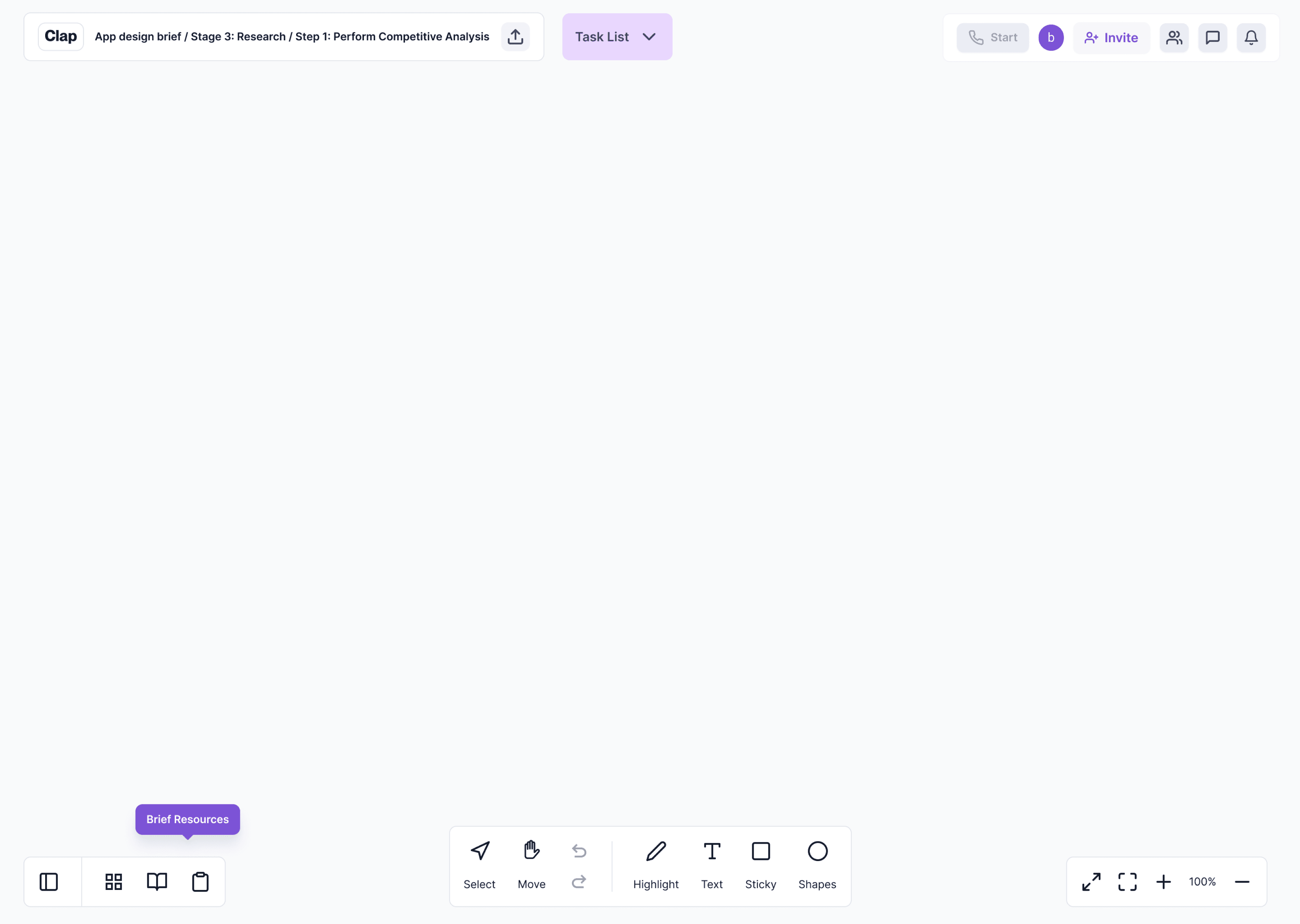This screenshot has height=924, width=1300.
Task: Click the share/export upload icon
Action: pyautogui.click(x=515, y=37)
